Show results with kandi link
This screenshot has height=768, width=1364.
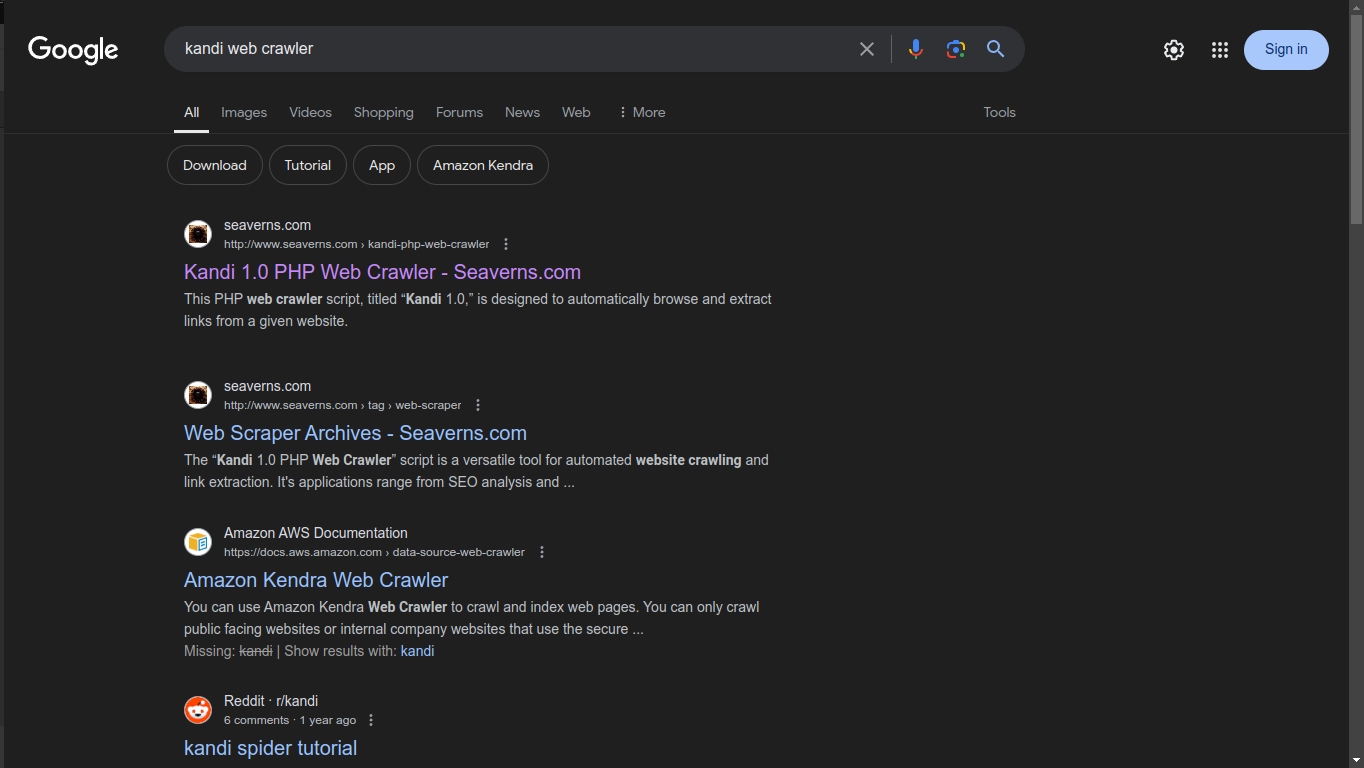[417, 651]
